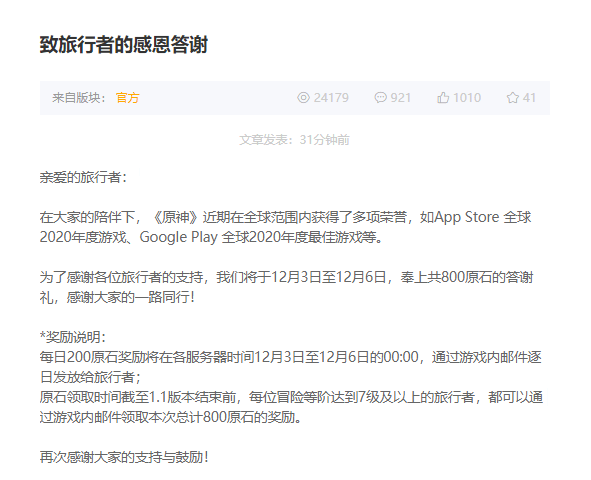Screen dimensions: 591x480
Task: Open comments via speech bubble icon
Action: pyautogui.click(x=380, y=98)
